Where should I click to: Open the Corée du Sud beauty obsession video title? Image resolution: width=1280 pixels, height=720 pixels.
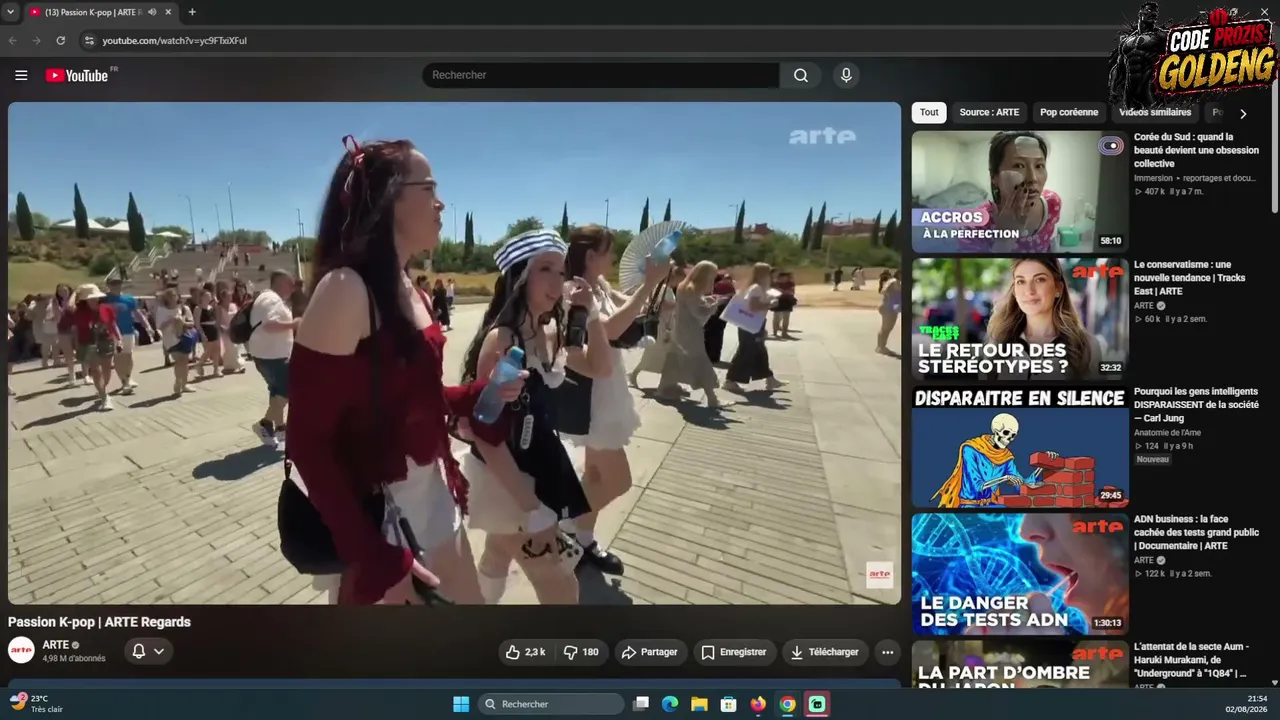tap(1196, 150)
